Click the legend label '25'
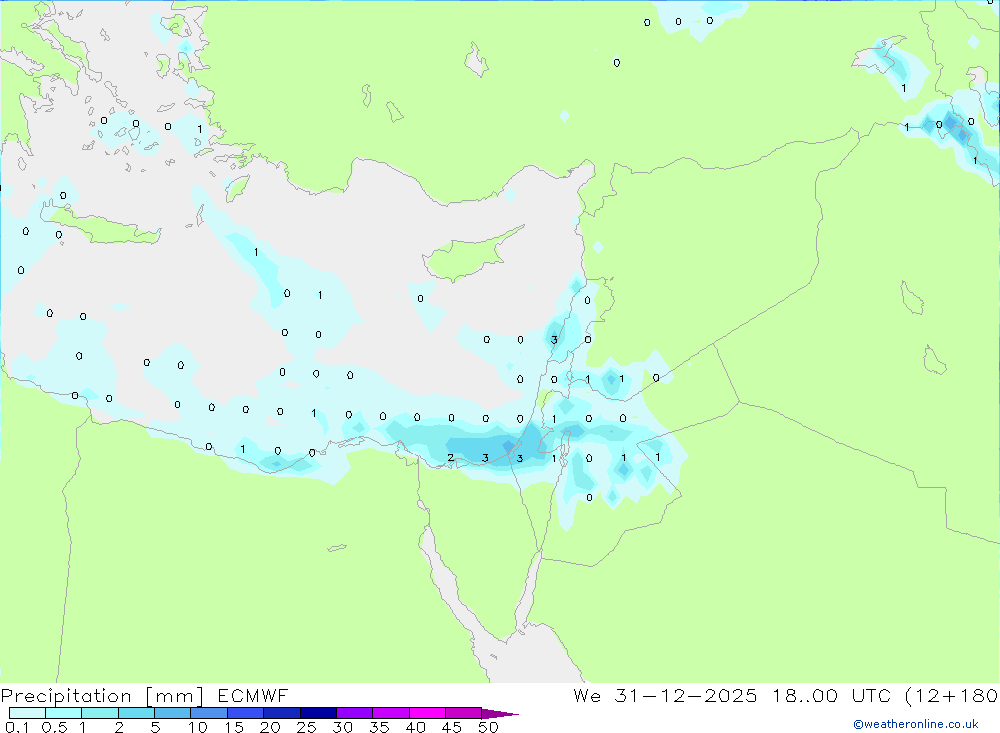Image resolution: width=1000 pixels, height=733 pixels. (x=307, y=727)
